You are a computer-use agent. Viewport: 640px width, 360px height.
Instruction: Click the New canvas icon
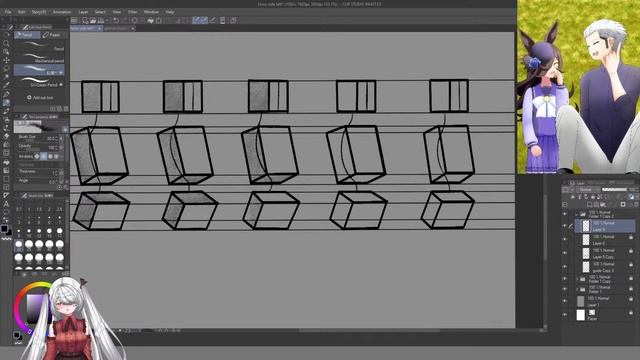(x=85, y=20)
